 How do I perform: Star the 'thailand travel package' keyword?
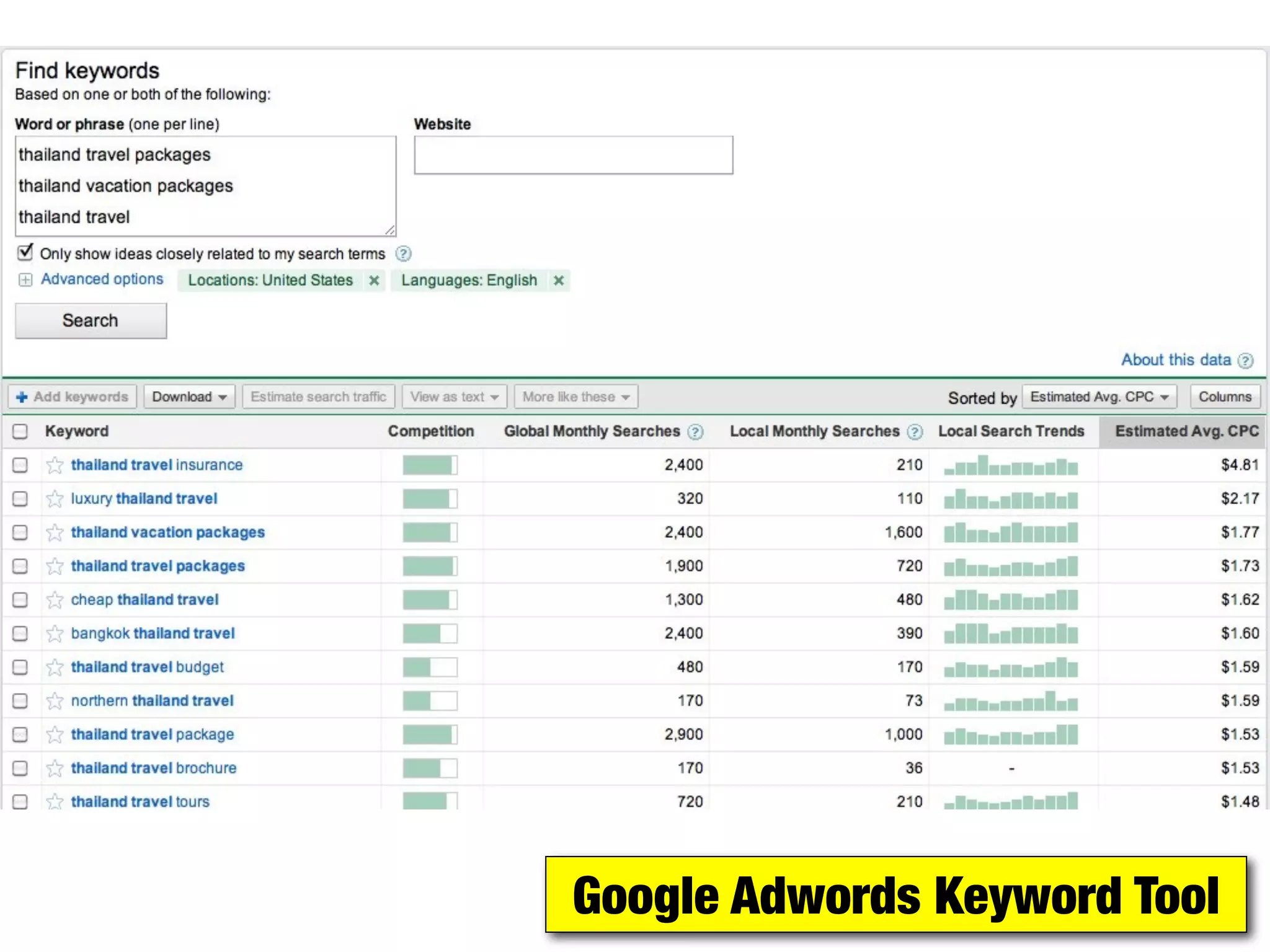point(55,734)
